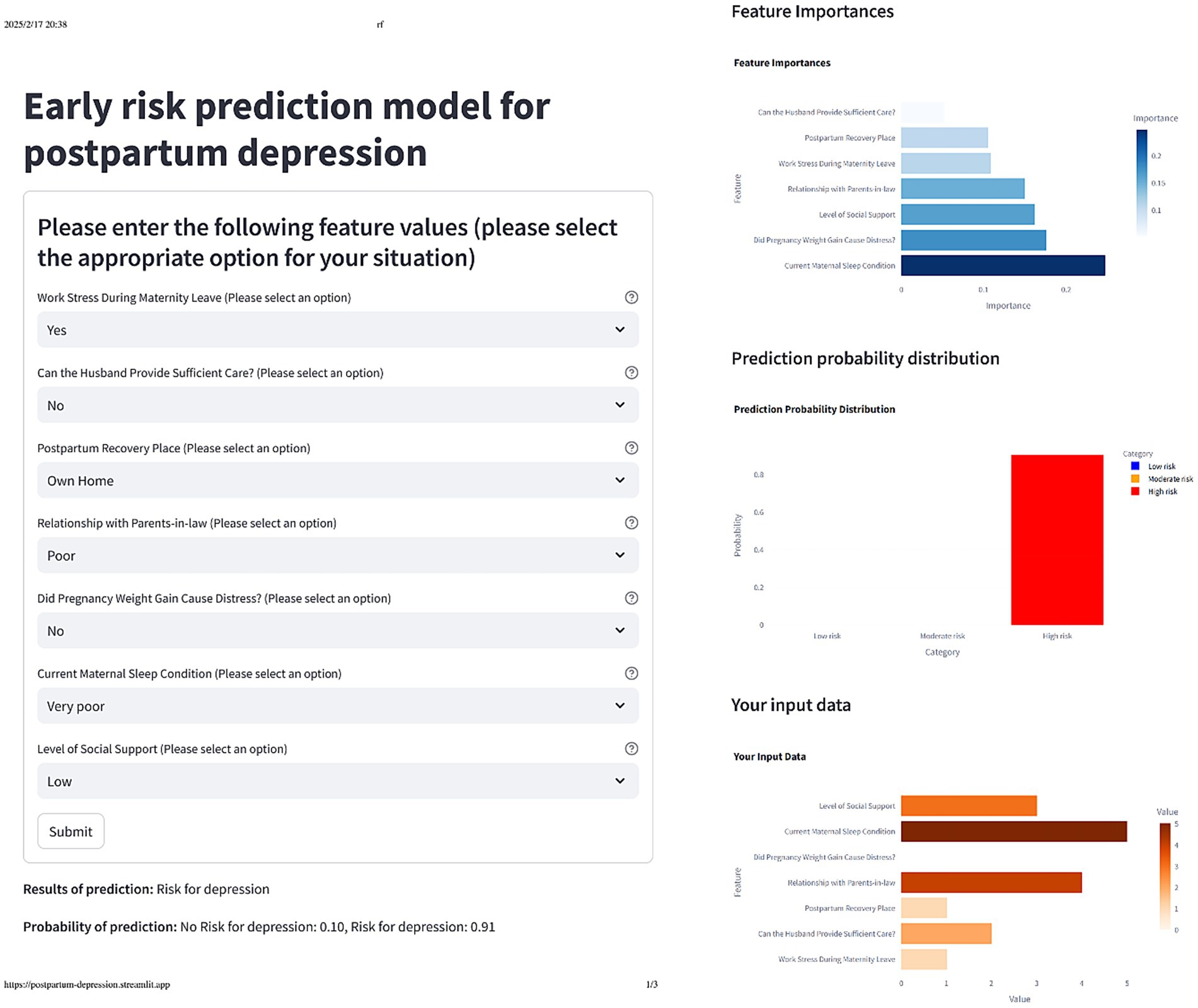Open the Work Stress During Maternity Leave dropdown

pyautogui.click(x=338, y=329)
